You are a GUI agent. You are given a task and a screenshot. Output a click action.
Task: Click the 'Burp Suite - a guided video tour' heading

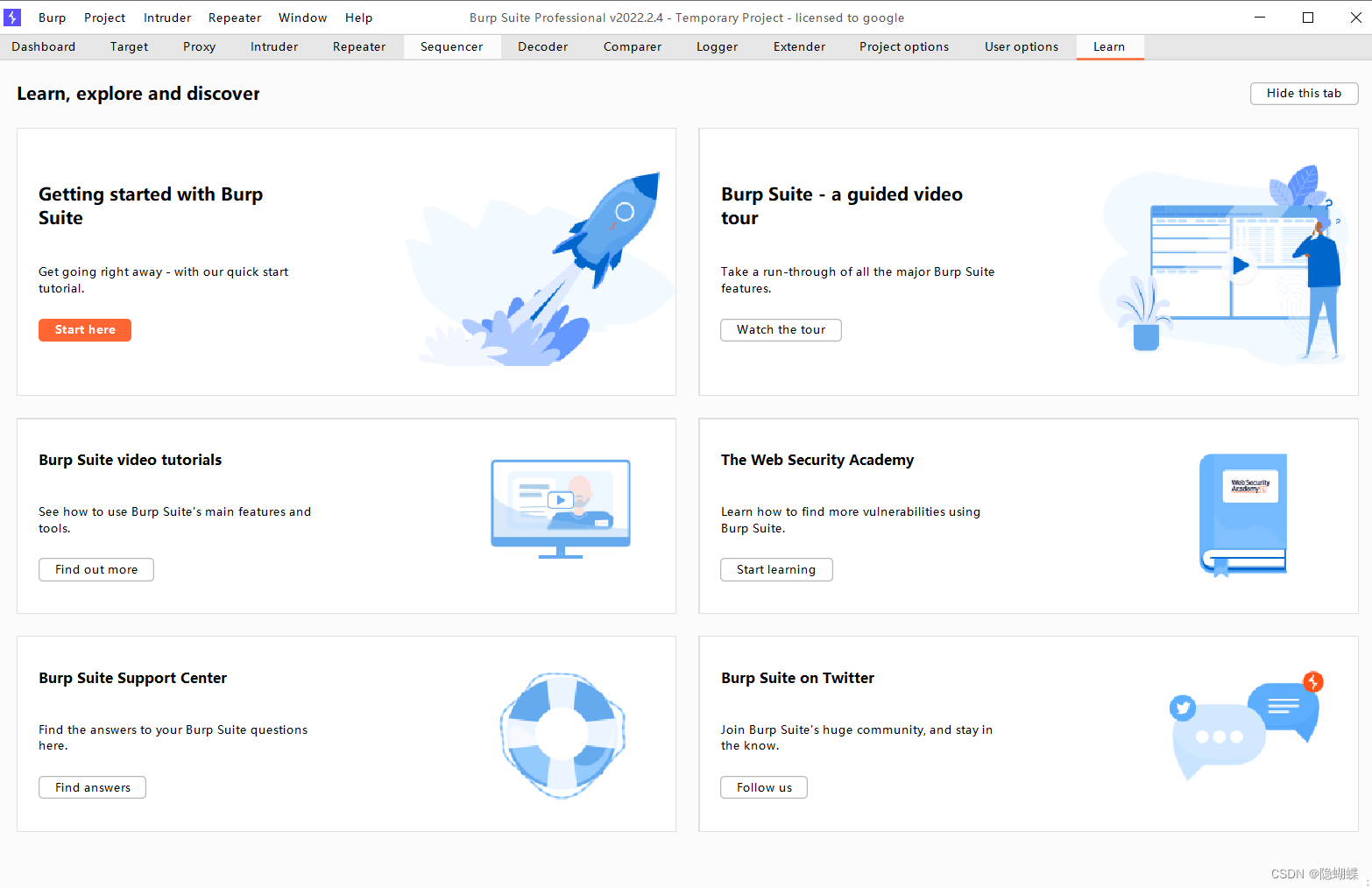pyautogui.click(x=842, y=207)
